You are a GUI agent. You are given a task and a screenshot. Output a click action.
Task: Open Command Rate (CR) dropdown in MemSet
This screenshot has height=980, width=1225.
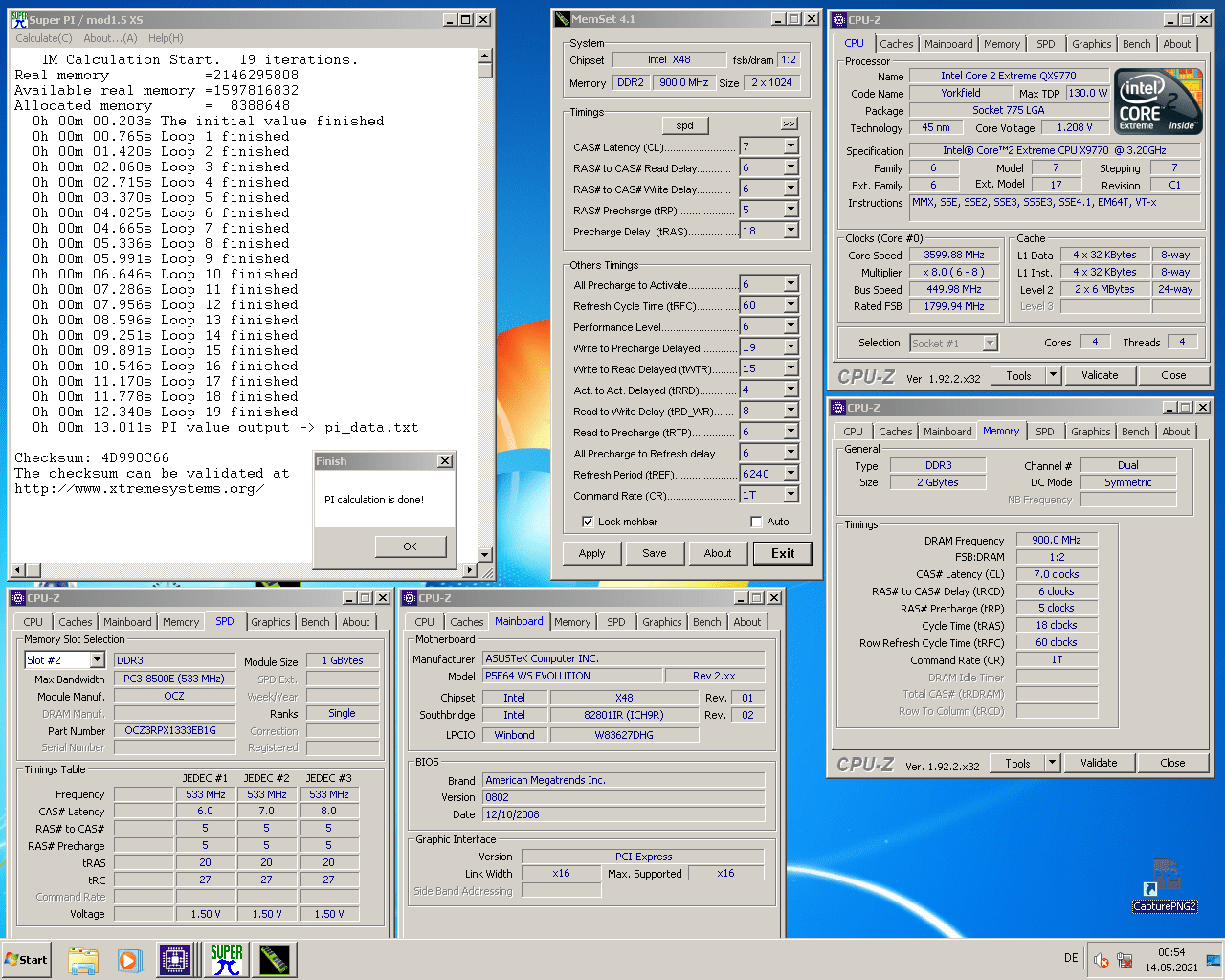791,495
